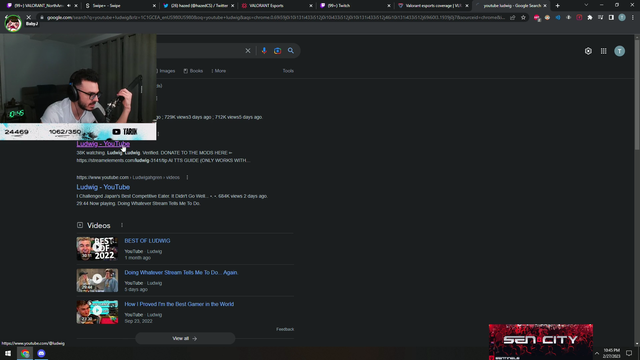Play the BEST OF 2022 thumbnail
This screenshot has width=640, height=360.
click(x=97, y=249)
